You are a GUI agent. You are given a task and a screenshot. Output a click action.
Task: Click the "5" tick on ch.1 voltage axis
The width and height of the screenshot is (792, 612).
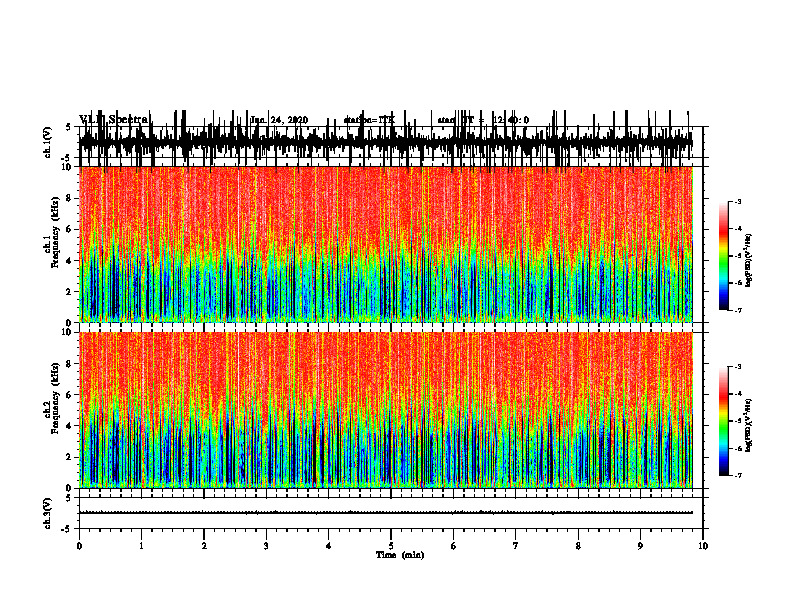(x=68, y=128)
